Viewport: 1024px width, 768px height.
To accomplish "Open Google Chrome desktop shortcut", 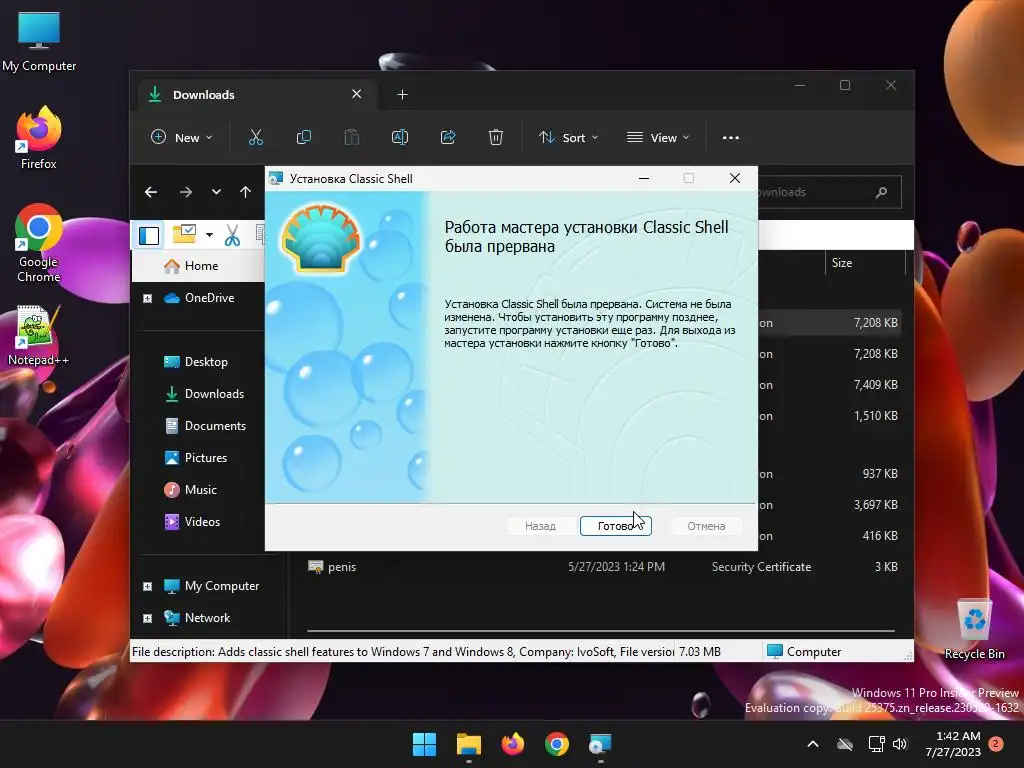I will 39,243.
